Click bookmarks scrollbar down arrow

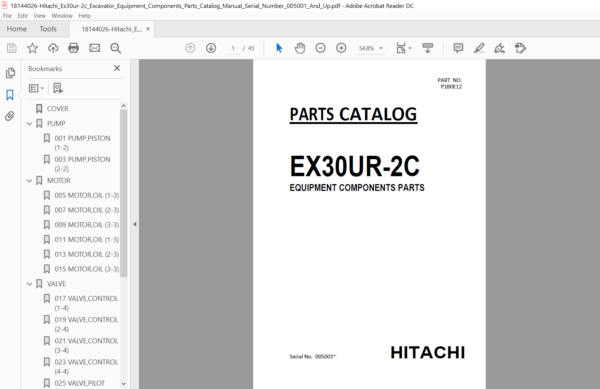tap(123, 383)
